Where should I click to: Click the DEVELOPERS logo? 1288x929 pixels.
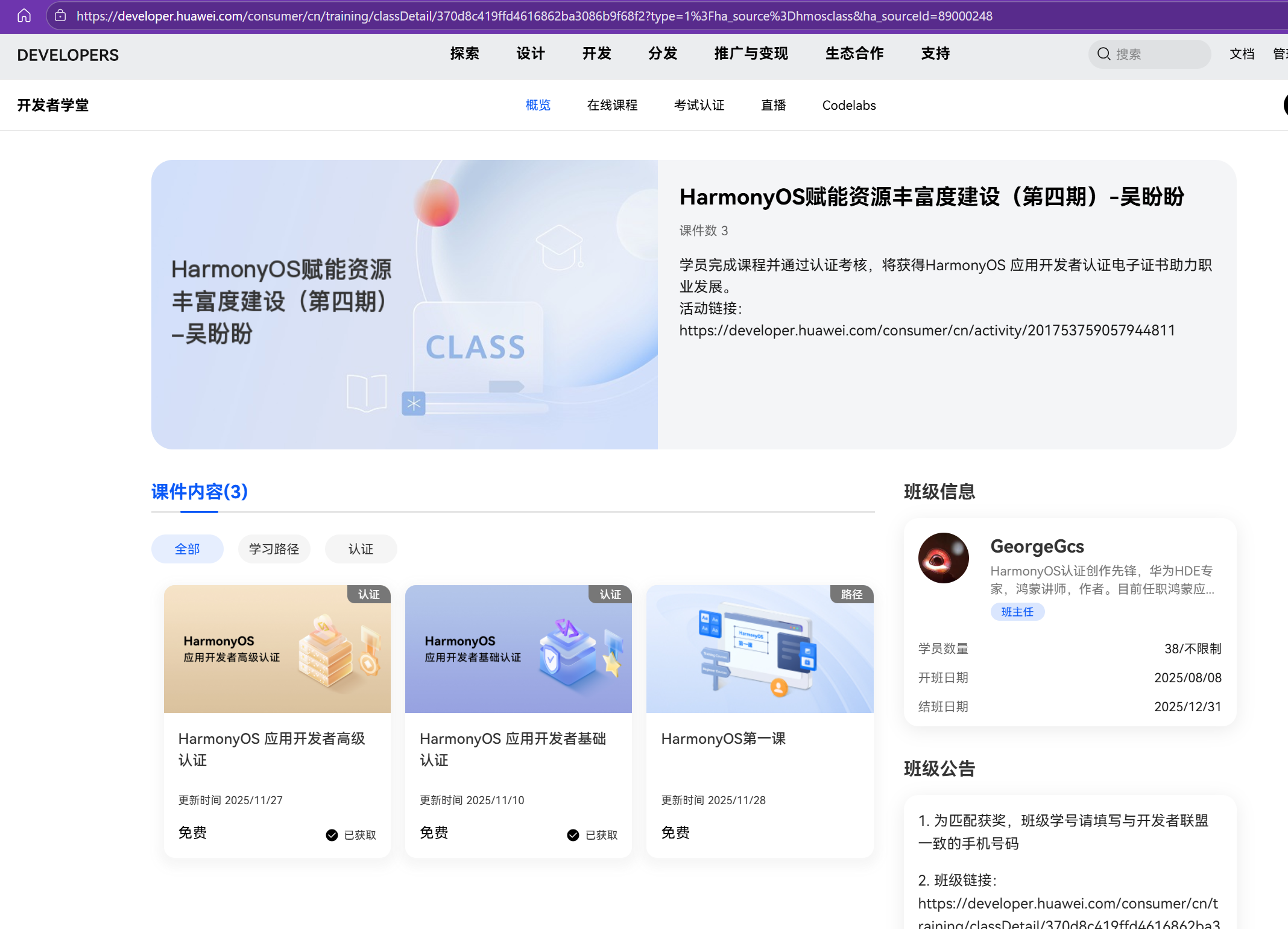click(68, 55)
